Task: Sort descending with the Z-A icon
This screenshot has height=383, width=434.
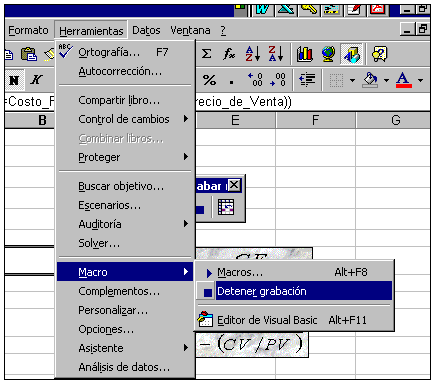Action: click(276, 54)
